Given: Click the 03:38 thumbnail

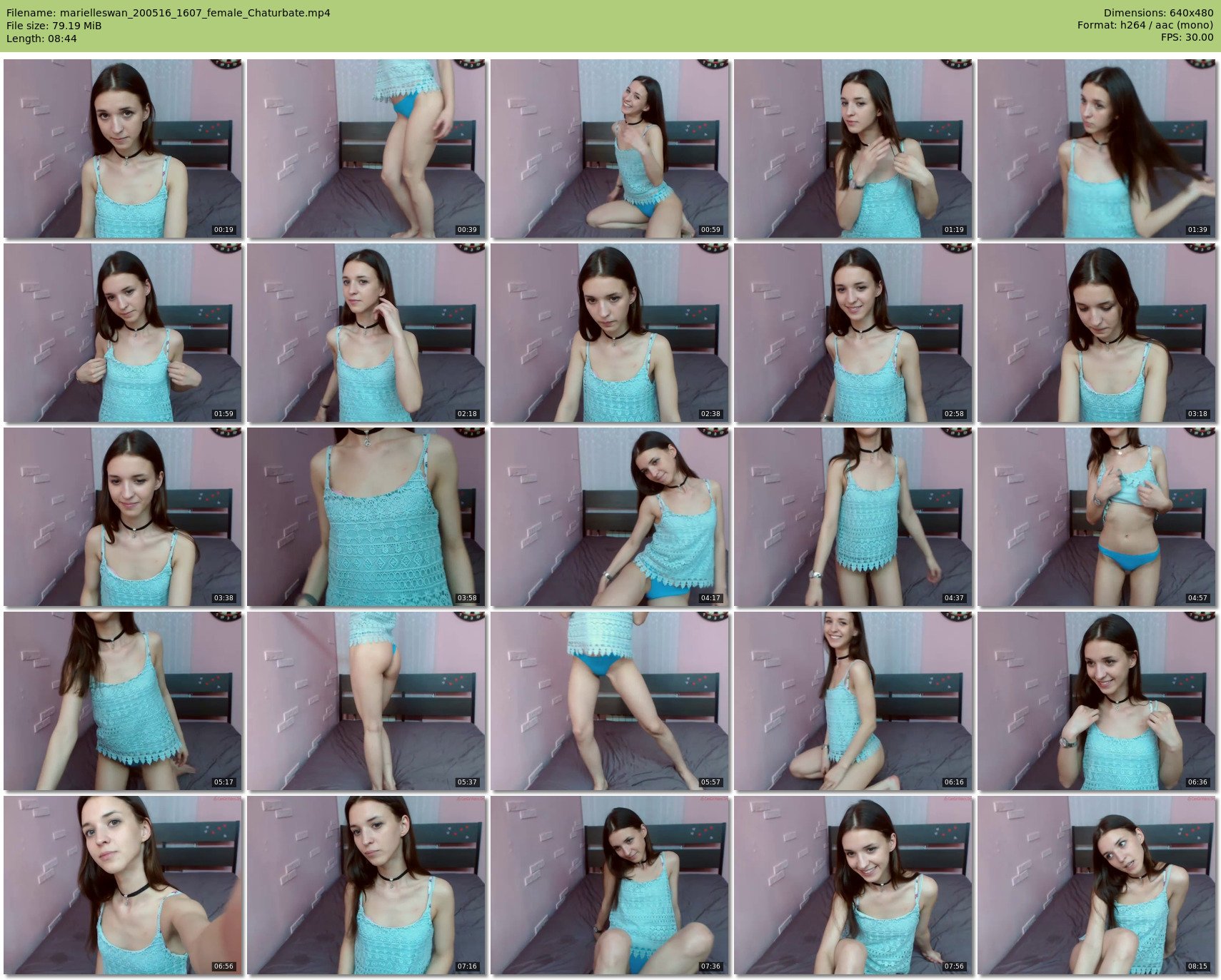Looking at the screenshot, I should [123, 517].
